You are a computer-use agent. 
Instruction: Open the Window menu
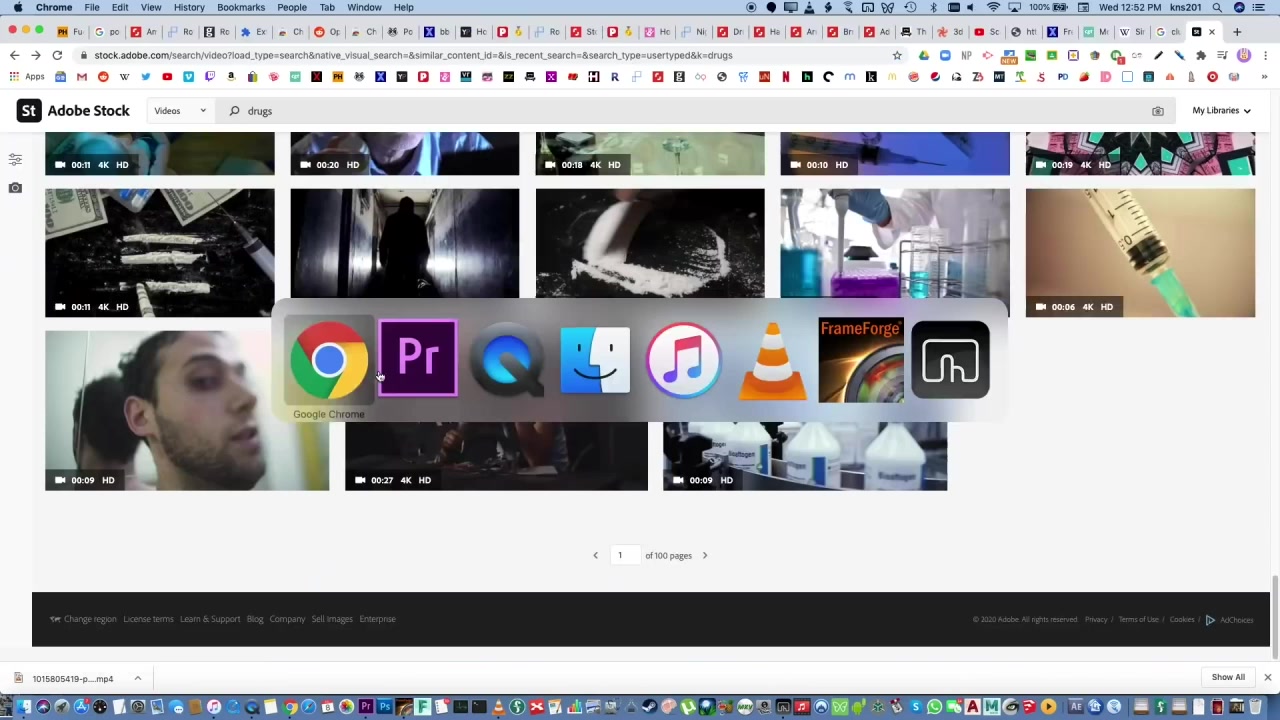[x=364, y=8]
